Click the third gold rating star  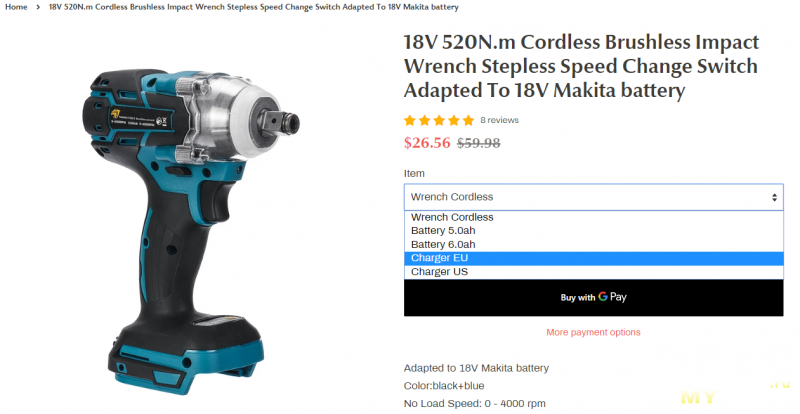click(439, 120)
